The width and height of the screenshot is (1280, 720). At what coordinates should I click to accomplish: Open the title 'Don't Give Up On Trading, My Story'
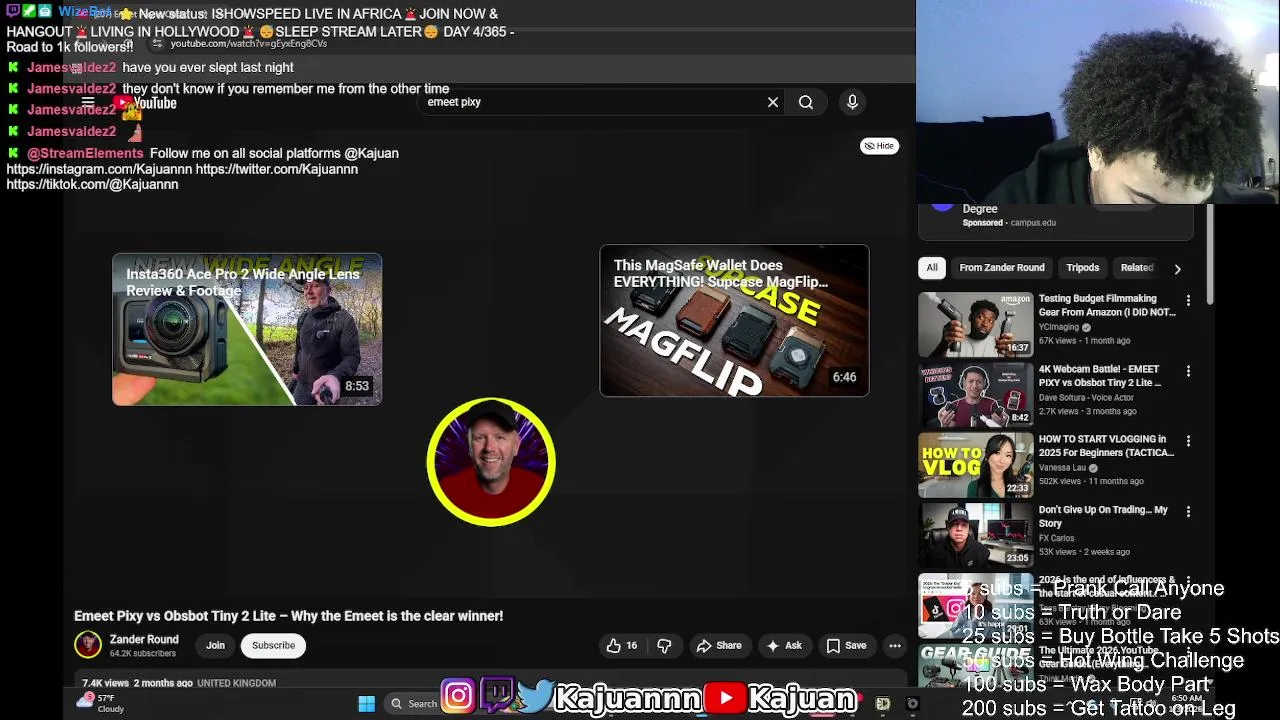tap(1103, 516)
